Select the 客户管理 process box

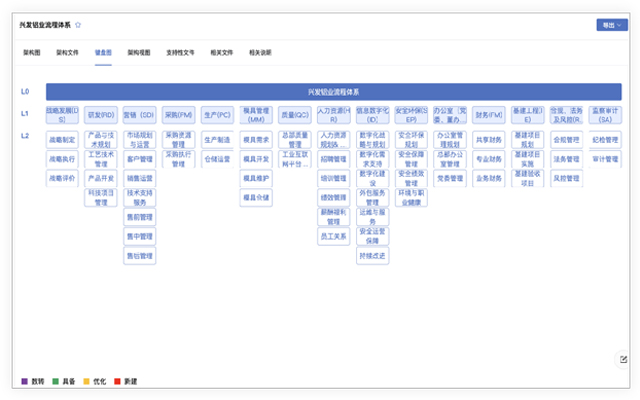[x=140, y=159]
